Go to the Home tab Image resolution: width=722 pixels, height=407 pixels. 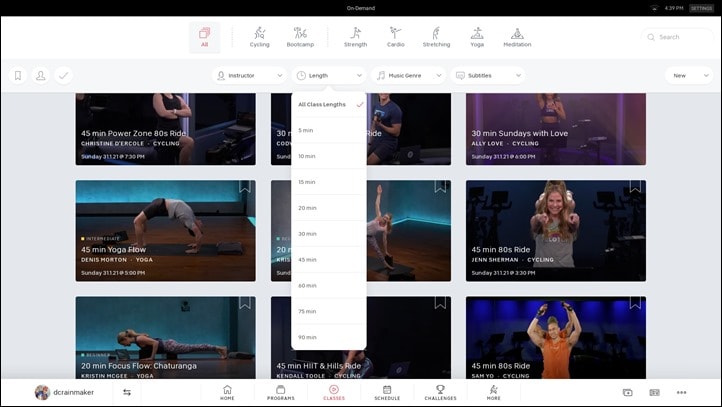tap(227, 392)
